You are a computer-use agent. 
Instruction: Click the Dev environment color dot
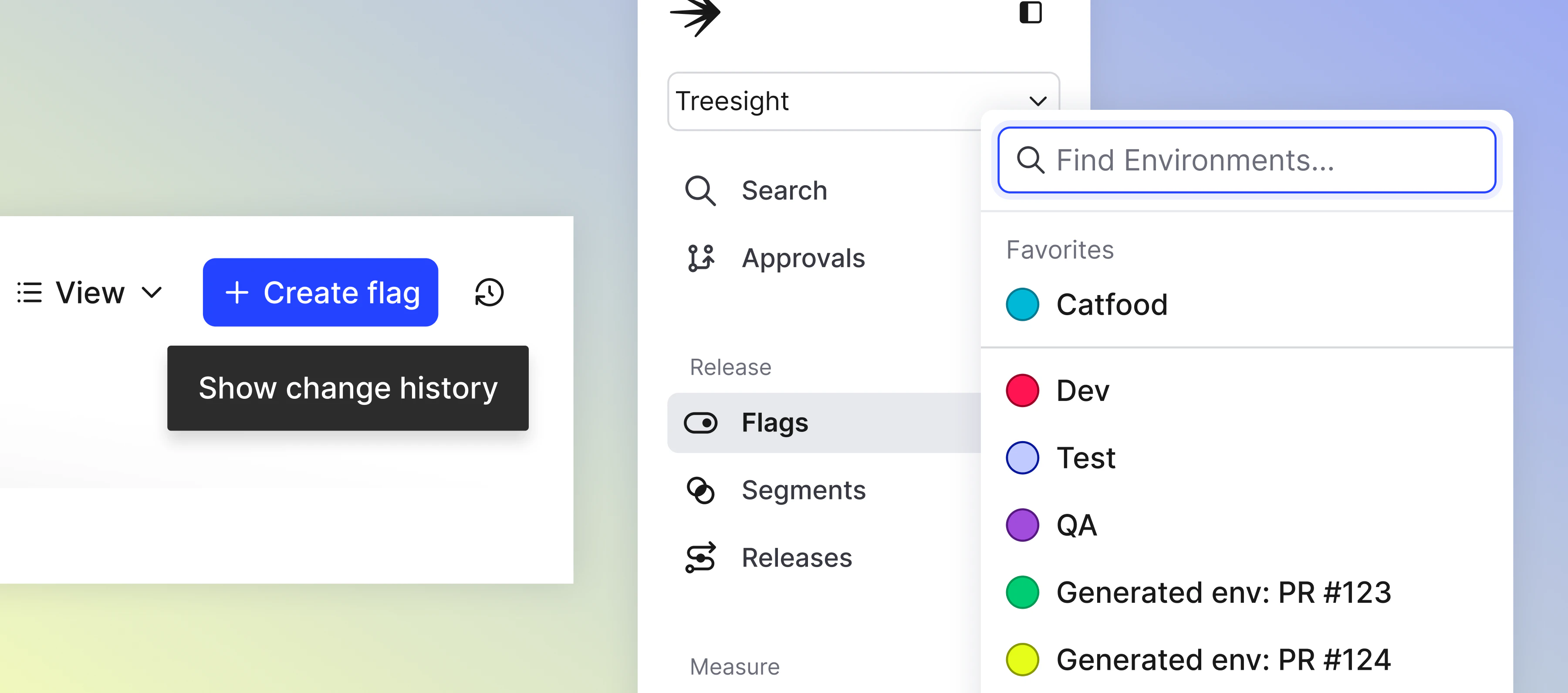1021,391
